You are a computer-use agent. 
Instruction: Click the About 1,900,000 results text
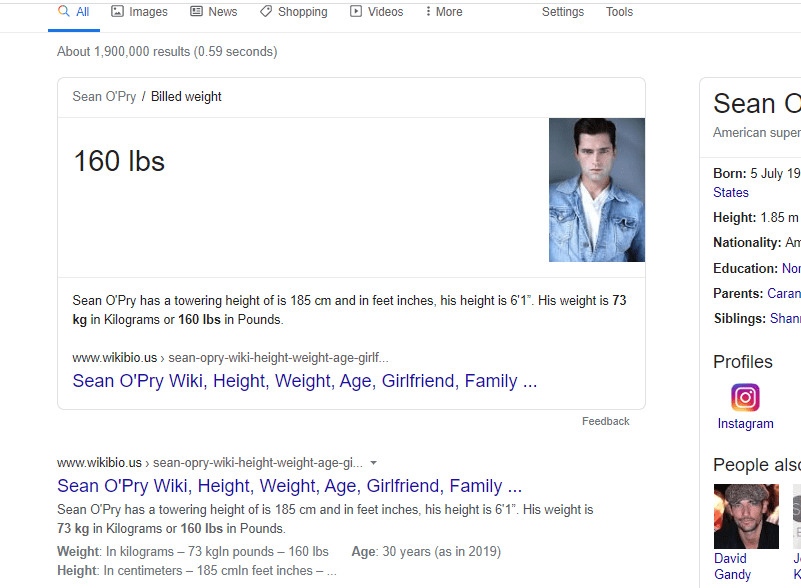click(167, 52)
